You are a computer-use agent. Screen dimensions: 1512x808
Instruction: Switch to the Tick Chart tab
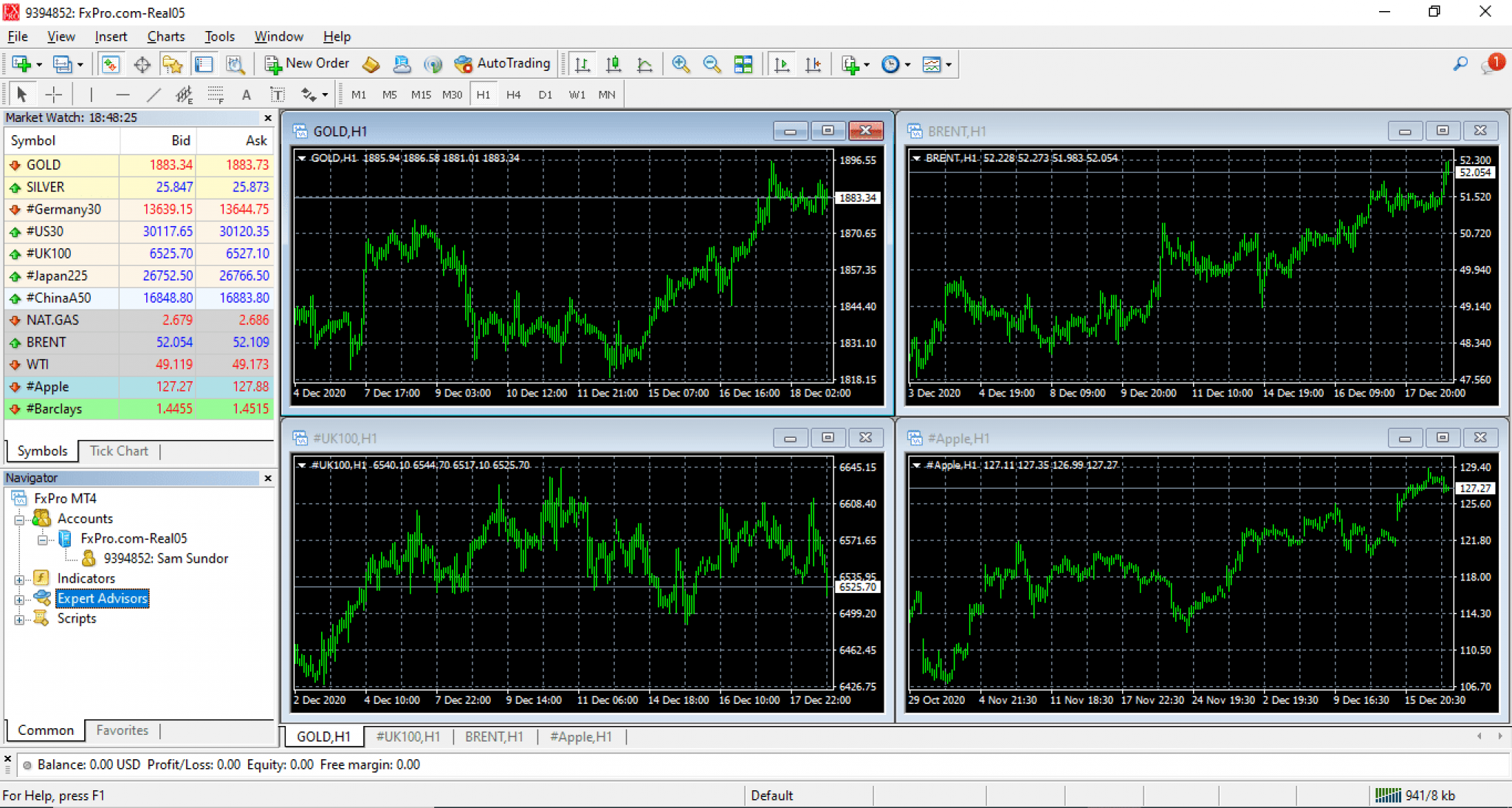119,451
